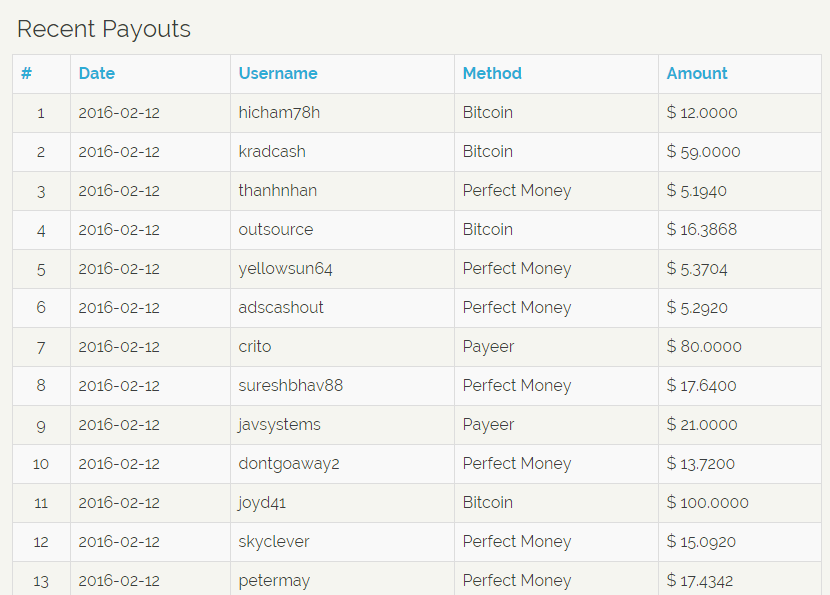
Task: Click date 2016-02-12 in hicham78h row
Action: [x=119, y=113]
